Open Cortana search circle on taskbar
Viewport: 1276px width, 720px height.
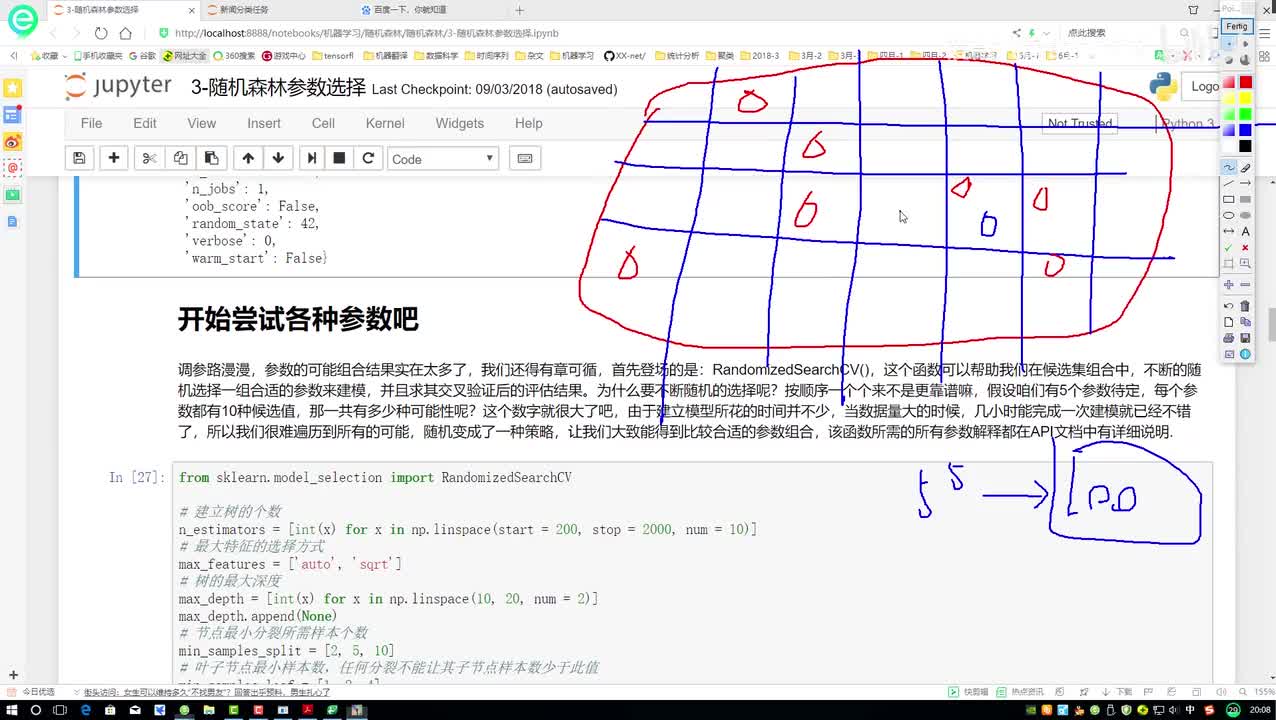[x=36, y=710]
